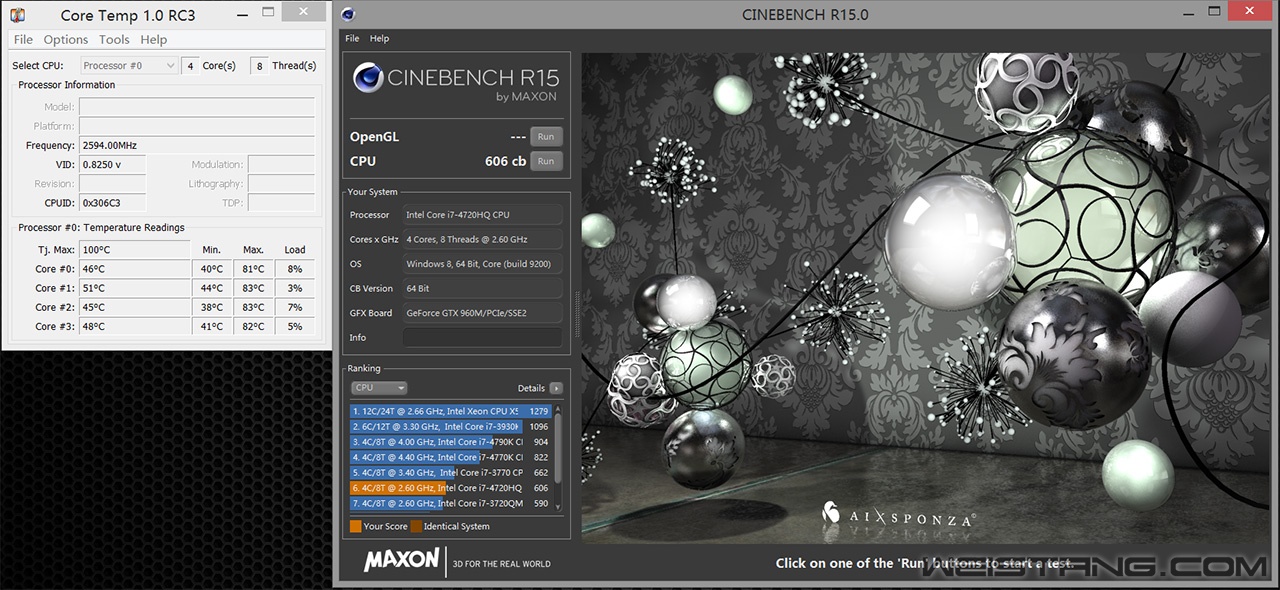Image resolution: width=1280 pixels, height=590 pixels.
Task: Click the CPU score 606 cb
Action: 505,161
